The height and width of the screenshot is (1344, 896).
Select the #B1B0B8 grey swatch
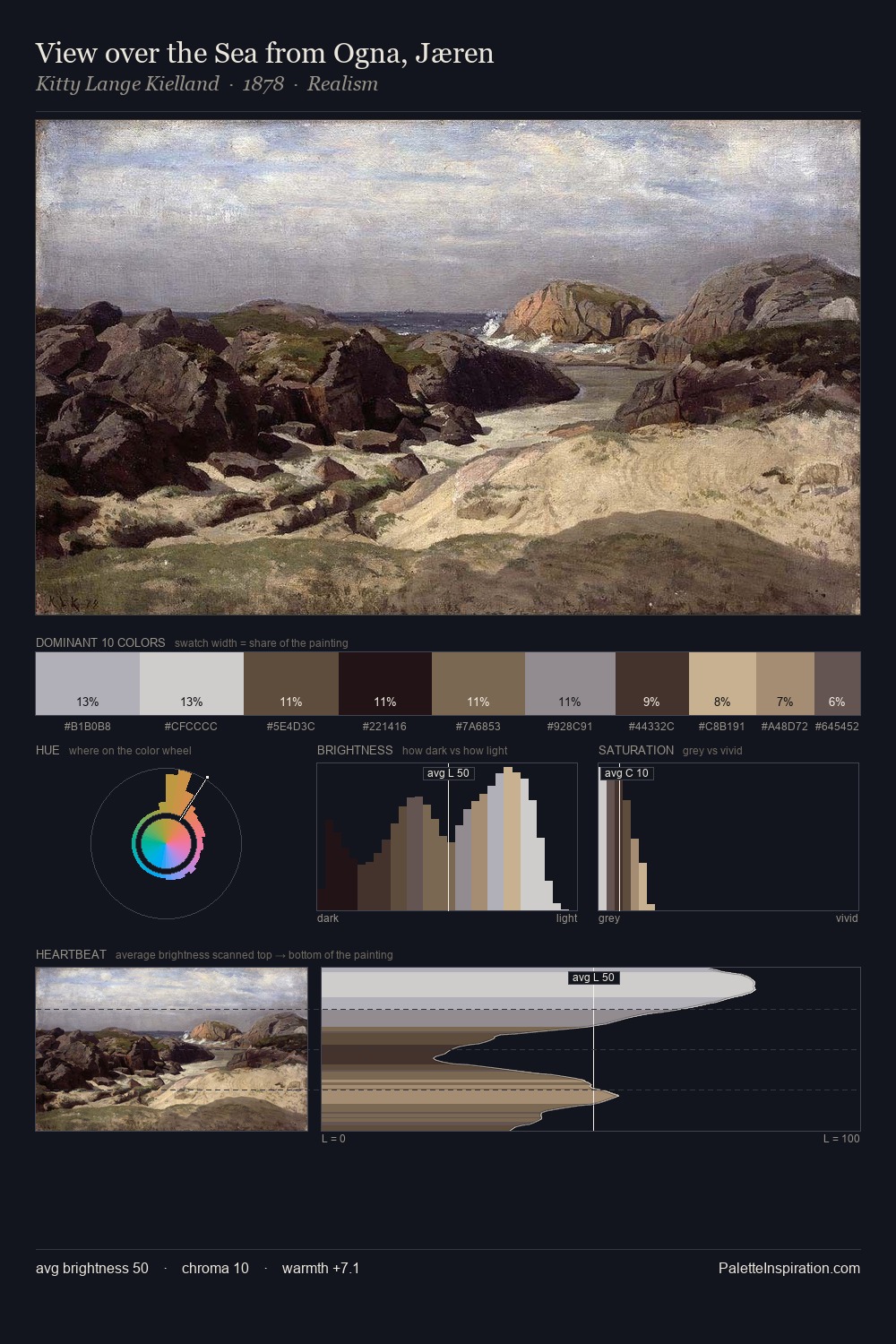point(88,683)
